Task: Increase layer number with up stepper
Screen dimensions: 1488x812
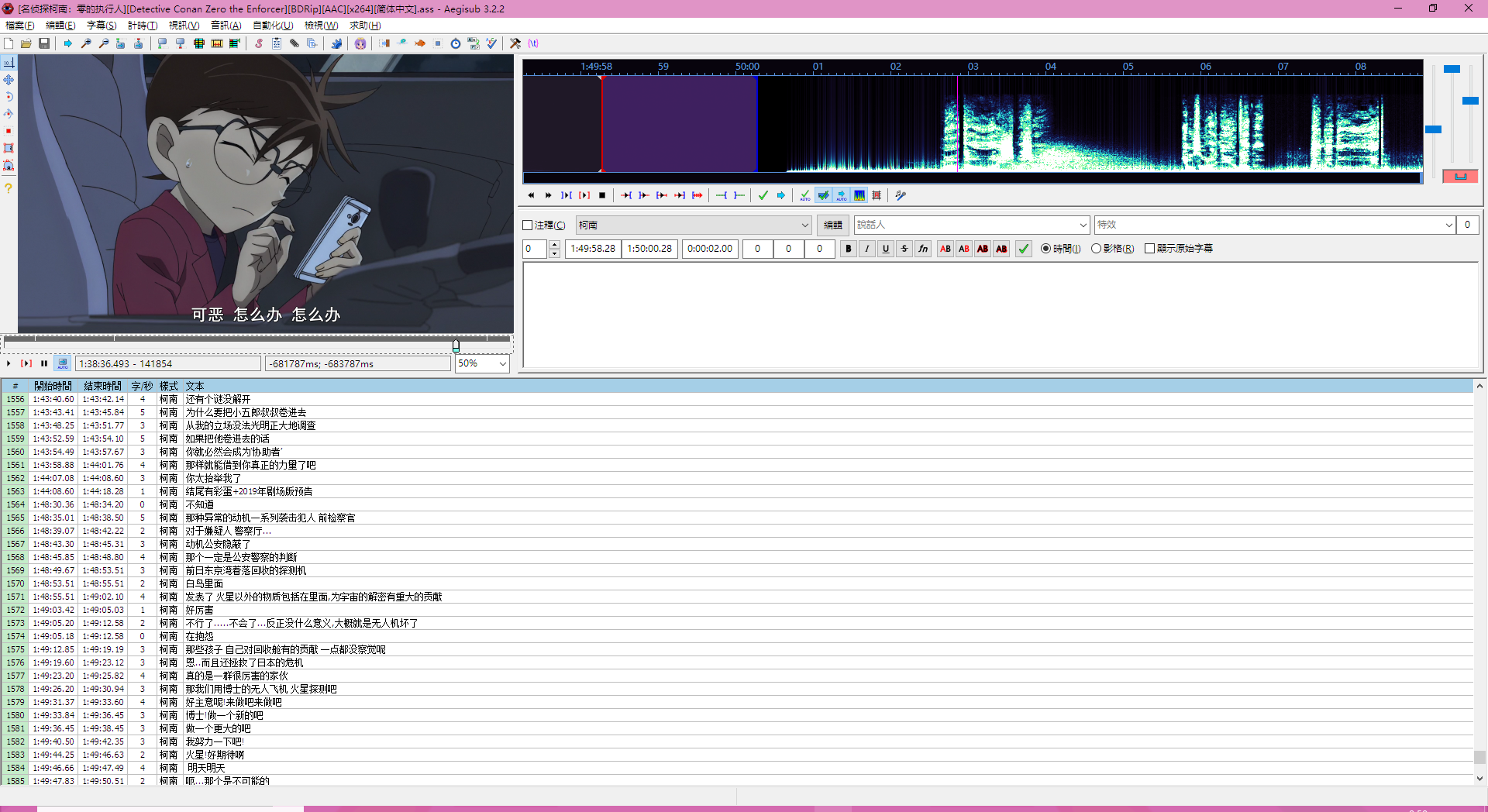Action: coord(554,245)
